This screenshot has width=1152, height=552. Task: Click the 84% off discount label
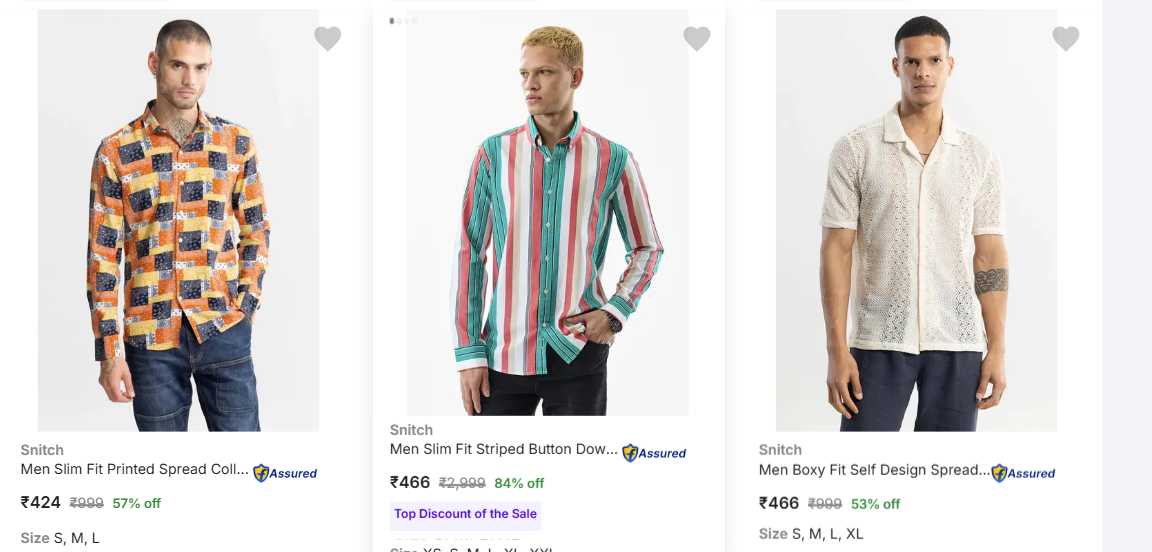[x=519, y=483]
